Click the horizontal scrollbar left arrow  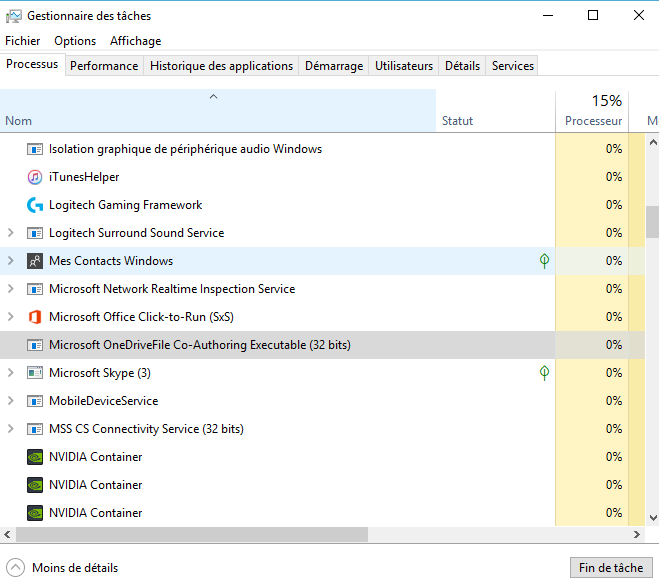click(x=7, y=534)
